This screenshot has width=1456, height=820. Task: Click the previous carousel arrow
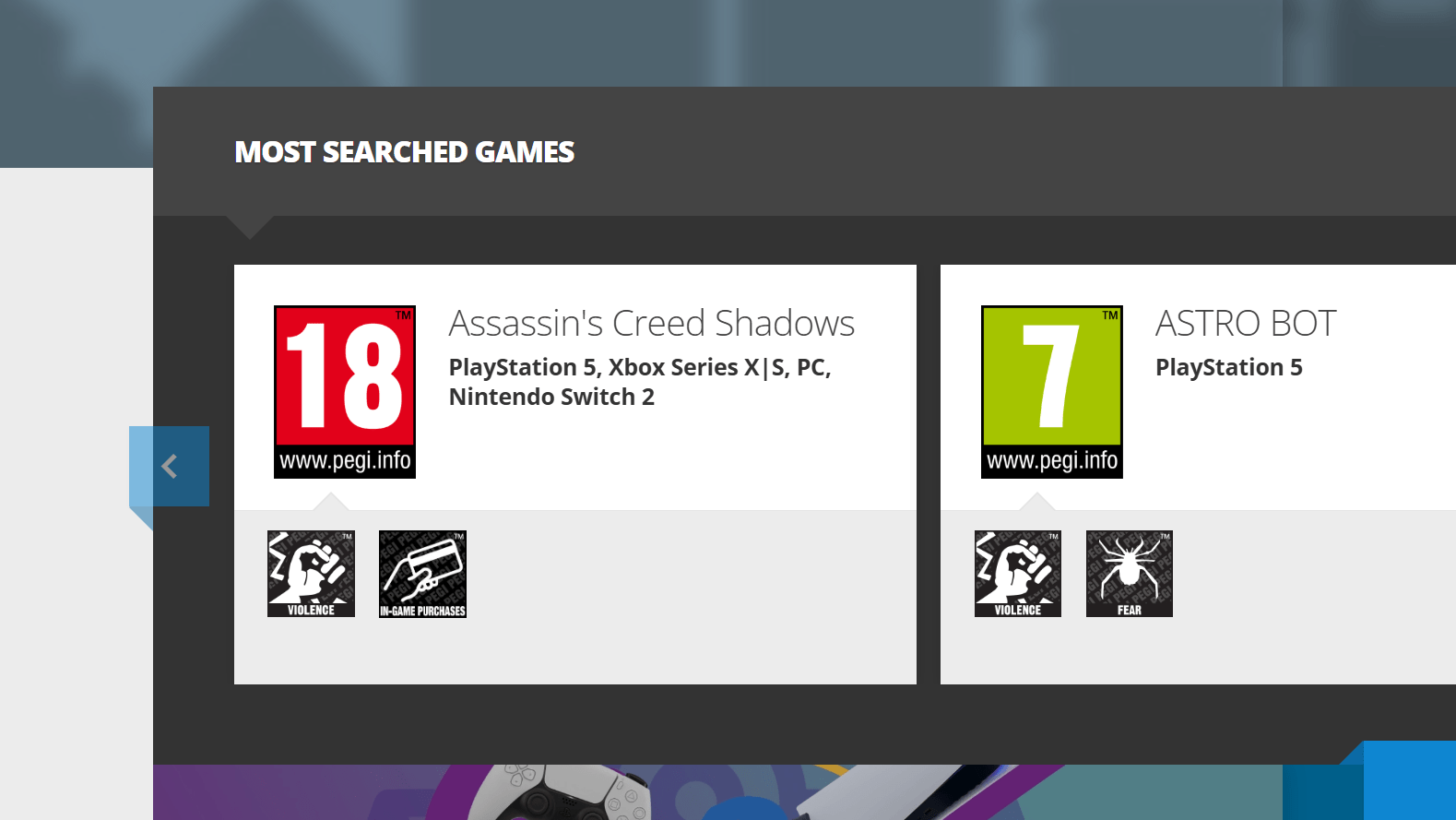tap(170, 467)
